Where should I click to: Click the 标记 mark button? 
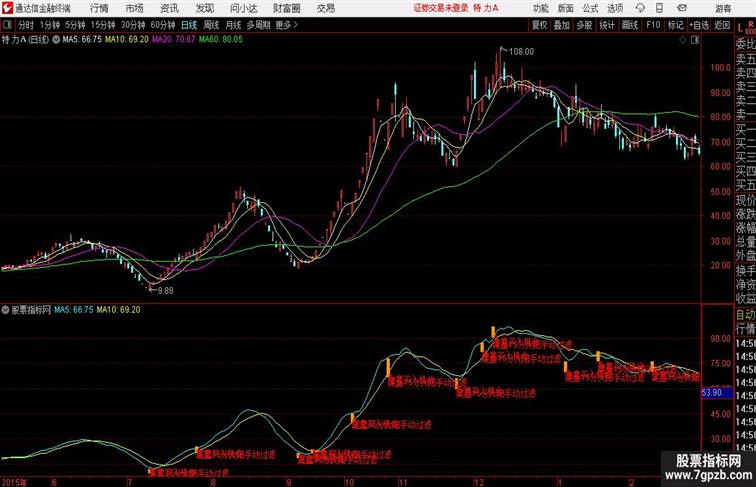pyautogui.click(x=675, y=25)
